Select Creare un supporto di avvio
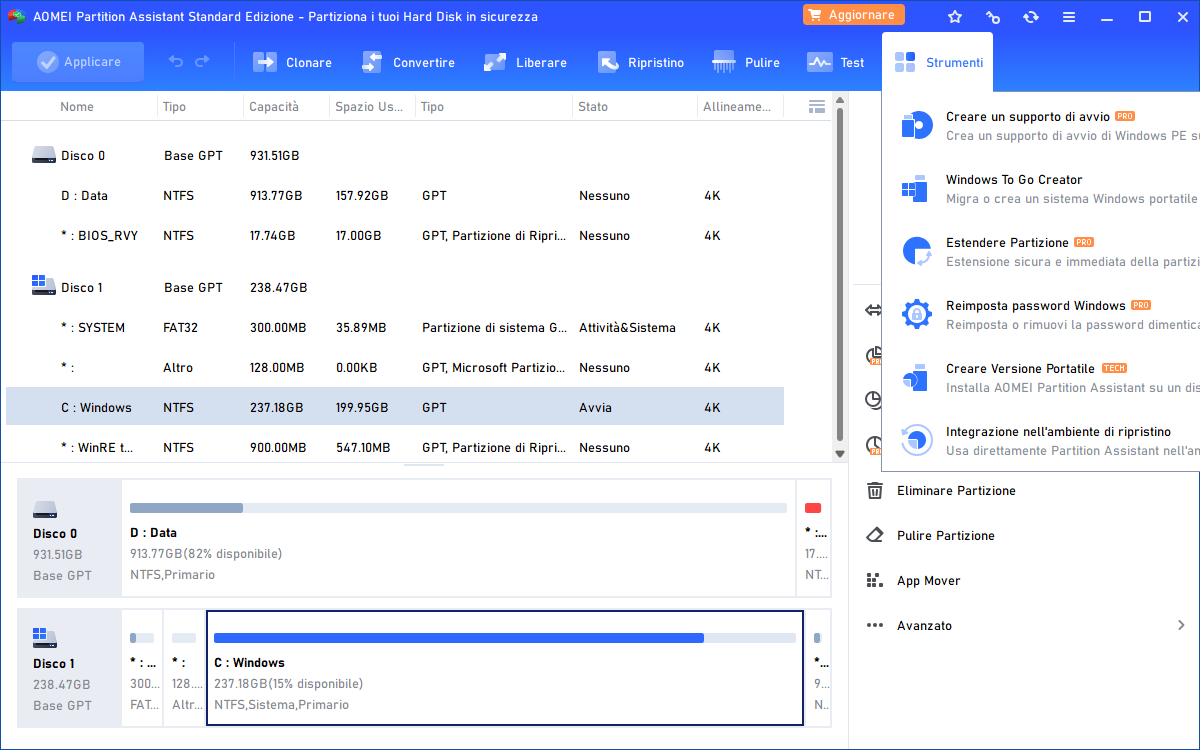The height and width of the screenshot is (750, 1200). click(1042, 126)
